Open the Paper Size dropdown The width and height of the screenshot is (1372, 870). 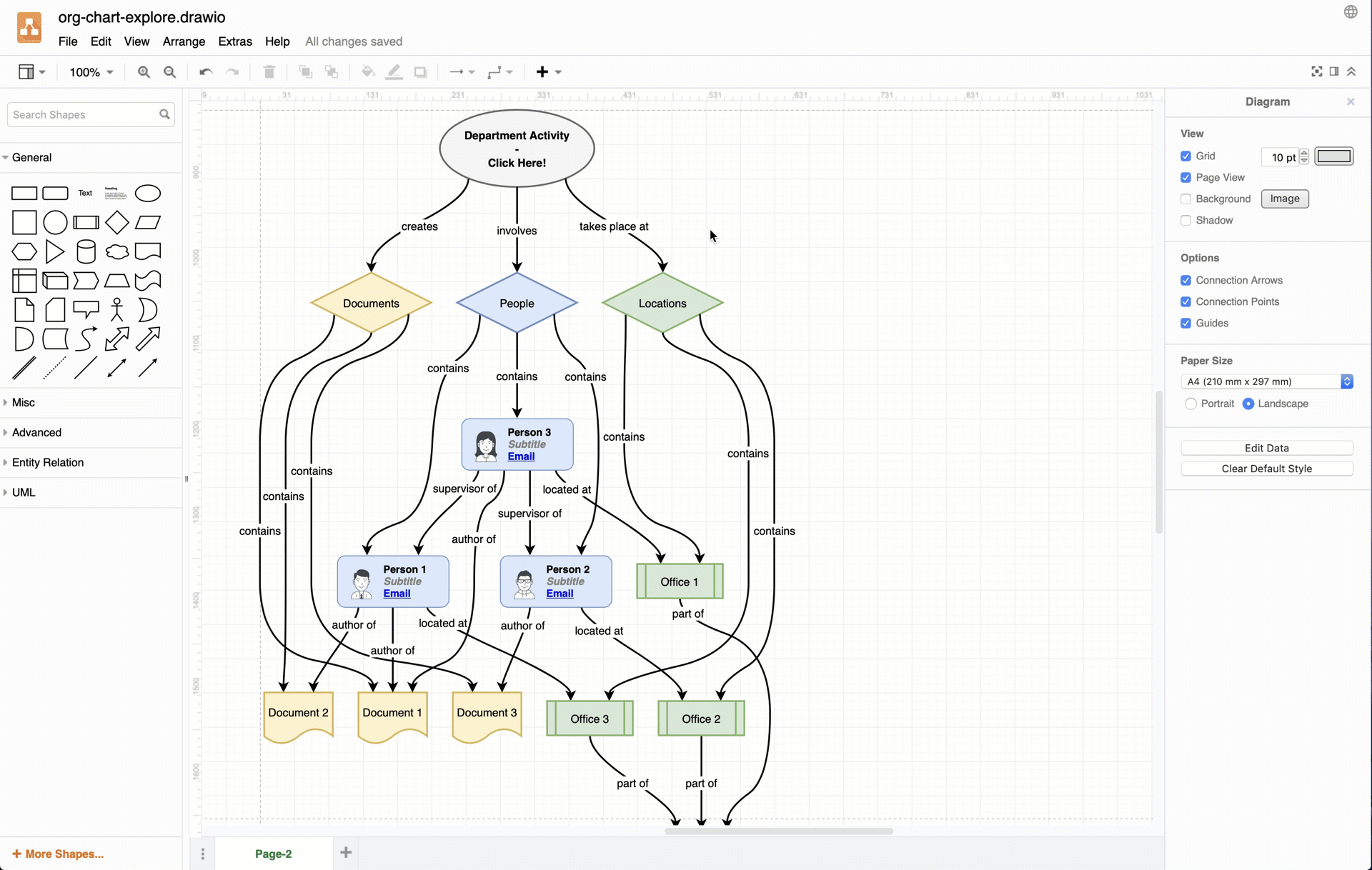[x=1266, y=381]
